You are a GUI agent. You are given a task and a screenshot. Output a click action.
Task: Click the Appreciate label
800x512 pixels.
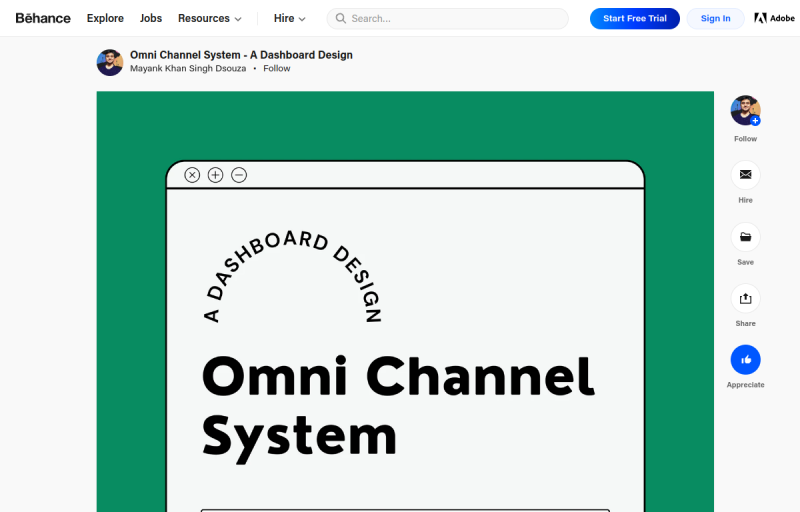pyautogui.click(x=745, y=385)
